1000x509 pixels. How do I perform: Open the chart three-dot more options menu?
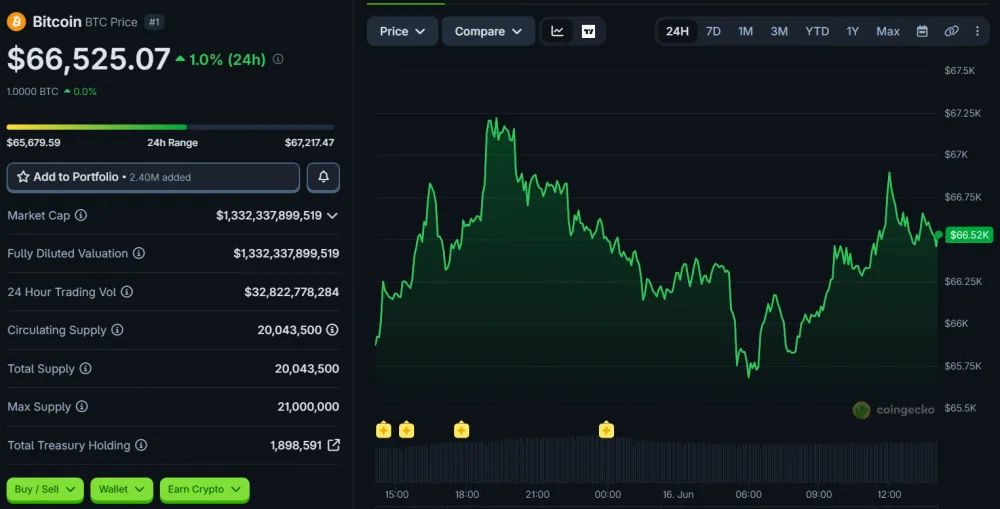pos(977,31)
